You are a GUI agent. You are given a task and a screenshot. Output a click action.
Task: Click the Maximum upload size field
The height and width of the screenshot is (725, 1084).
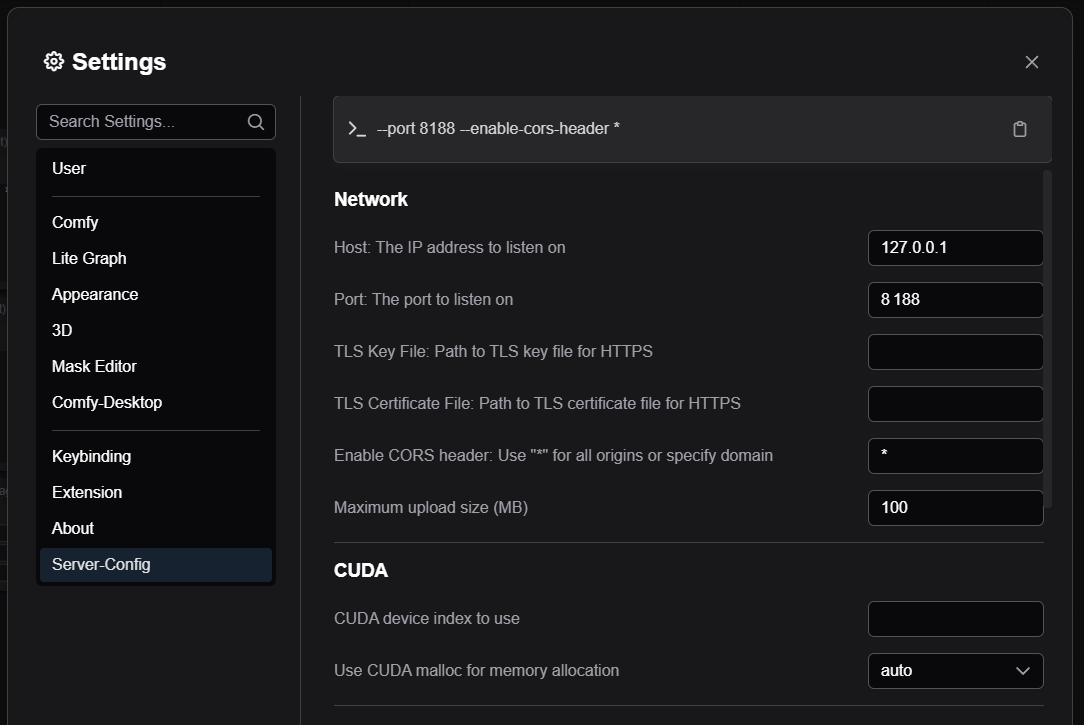click(954, 508)
